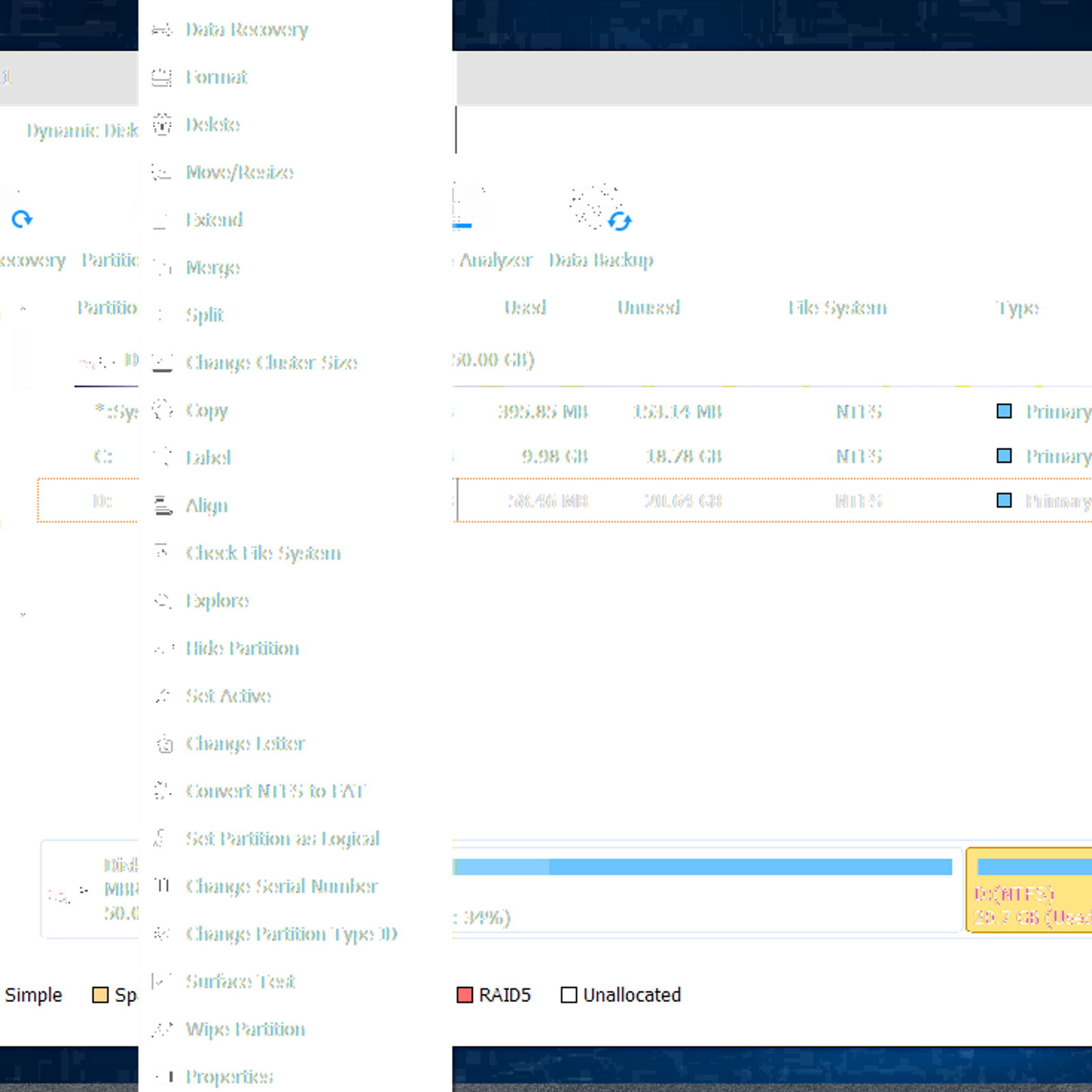Viewport: 1092px width, 1092px height.
Task: Click the Extend icon in menu
Action: tap(160, 220)
